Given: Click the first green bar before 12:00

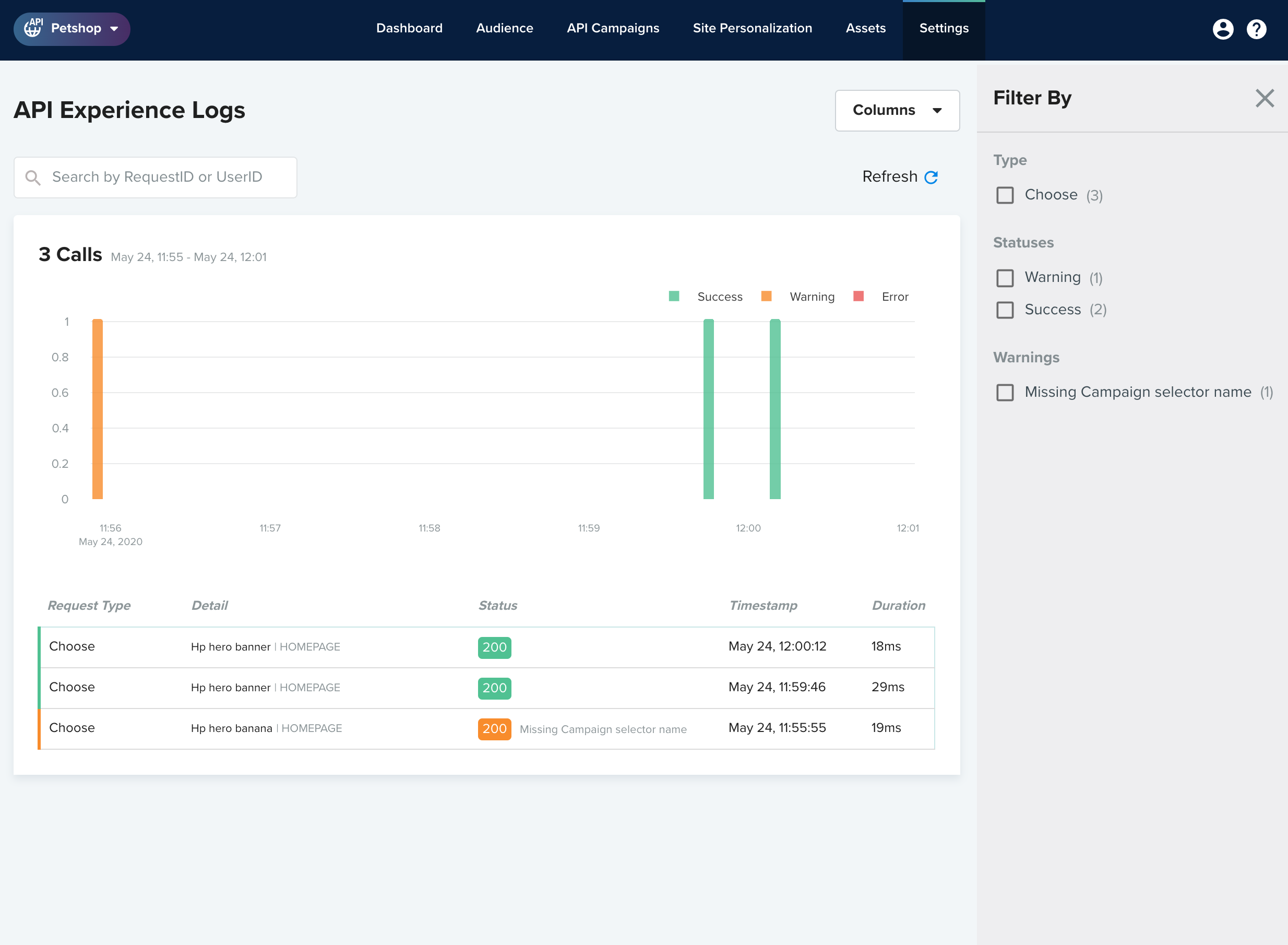Looking at the screenshot, I should point(709,409).
